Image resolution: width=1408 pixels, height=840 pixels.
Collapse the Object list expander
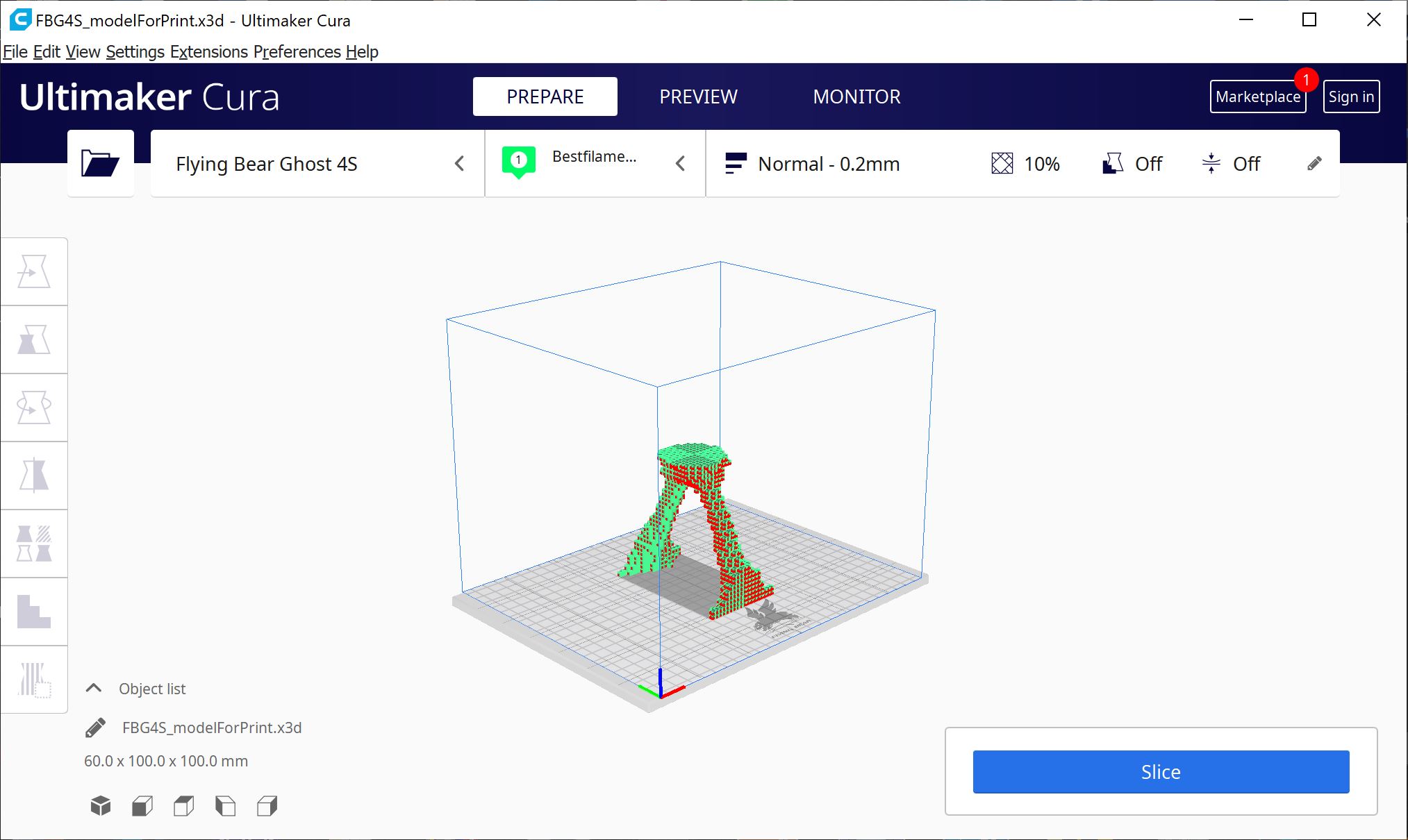tap(95, 688)
